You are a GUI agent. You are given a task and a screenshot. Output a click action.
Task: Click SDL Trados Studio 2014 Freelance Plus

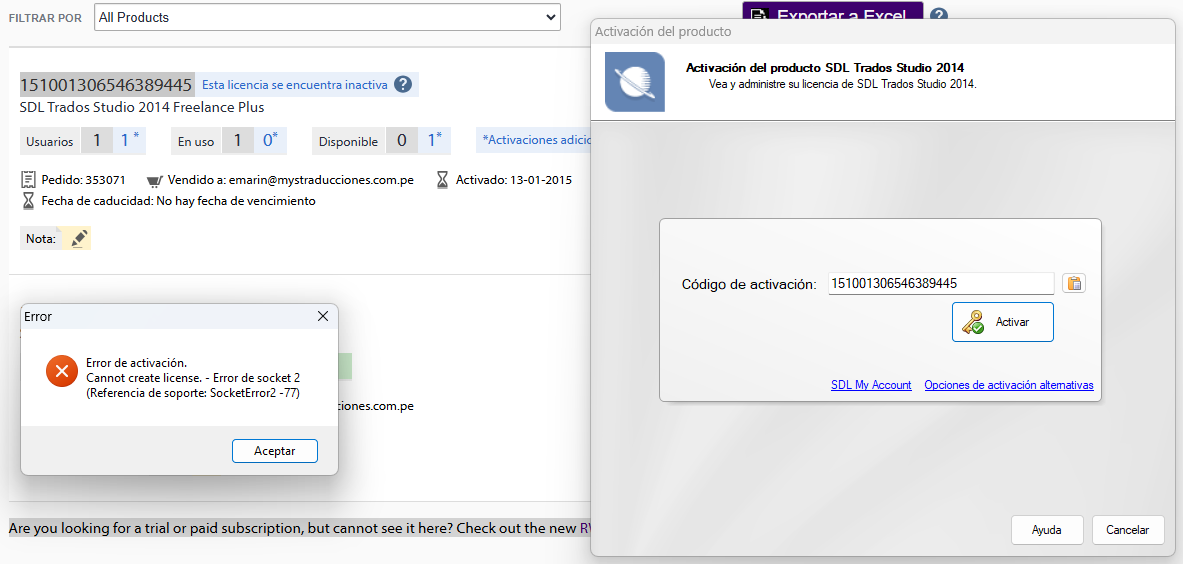tap(142, 107)
